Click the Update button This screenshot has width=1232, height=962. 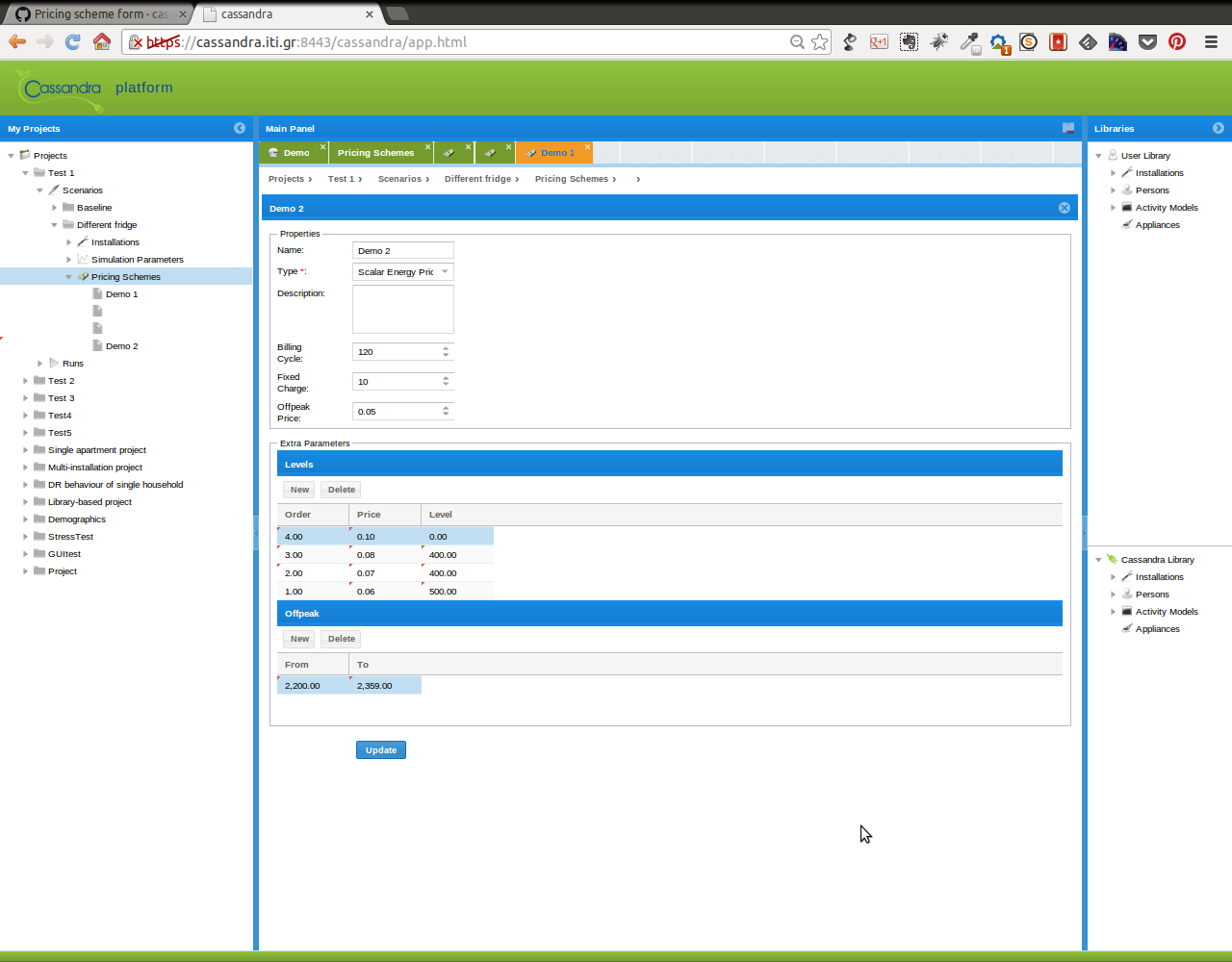pos(381,750)
